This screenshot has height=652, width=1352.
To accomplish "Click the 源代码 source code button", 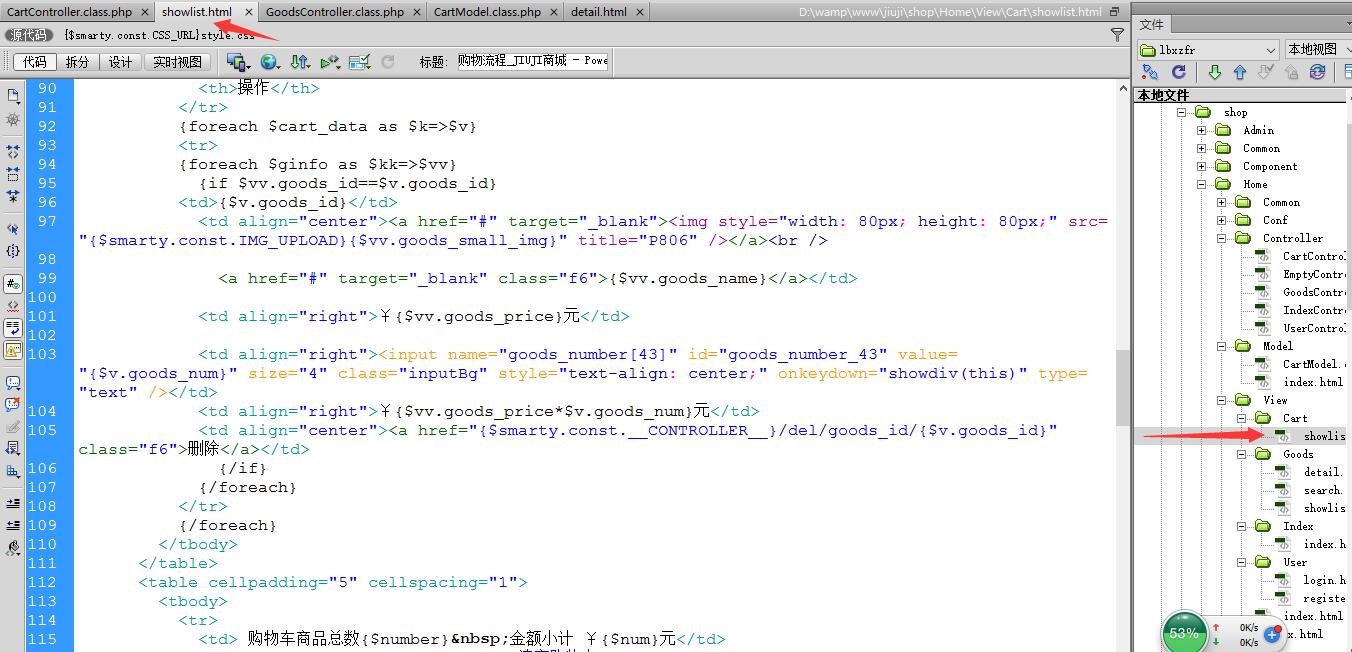I will coord(27,35).
